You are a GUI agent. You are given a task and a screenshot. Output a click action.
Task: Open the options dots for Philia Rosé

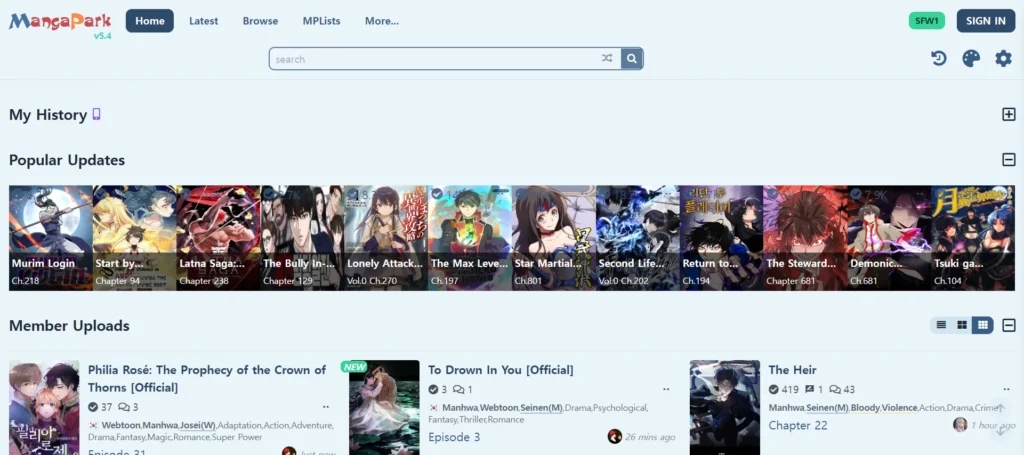point(325,407)
